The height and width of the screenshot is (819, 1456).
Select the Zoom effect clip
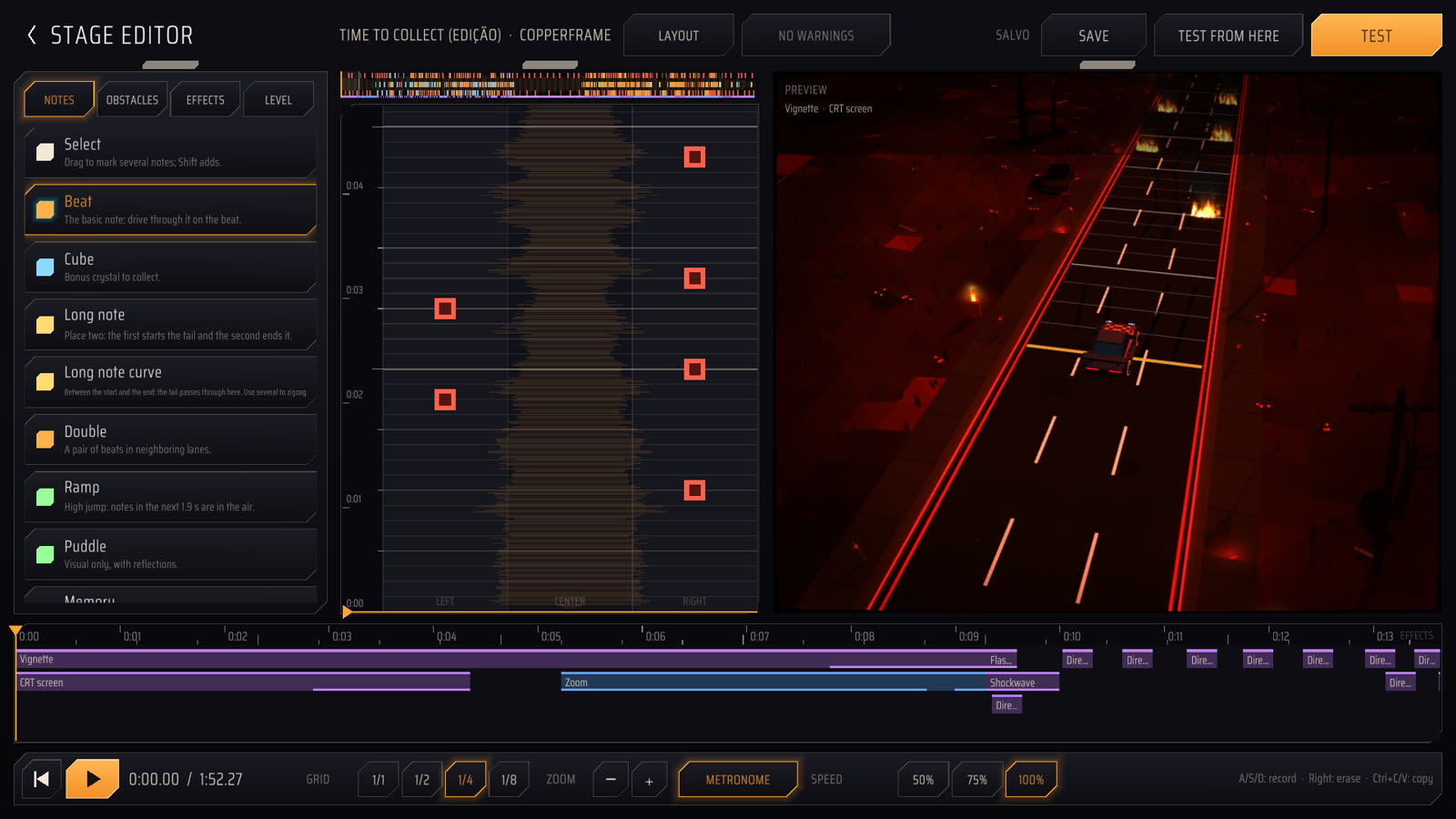(x=773, y=682)
